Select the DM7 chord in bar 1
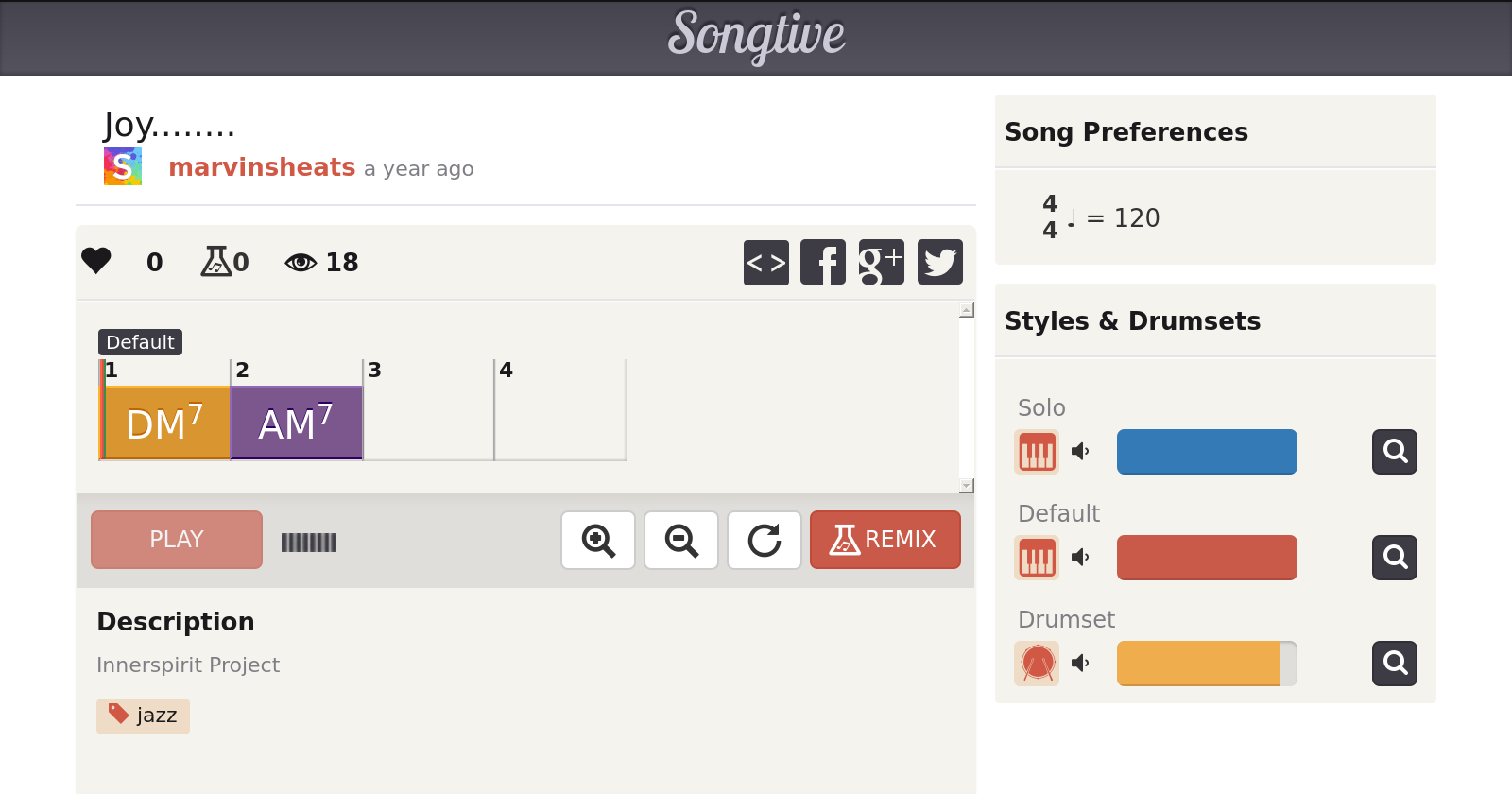 point(166,423)
